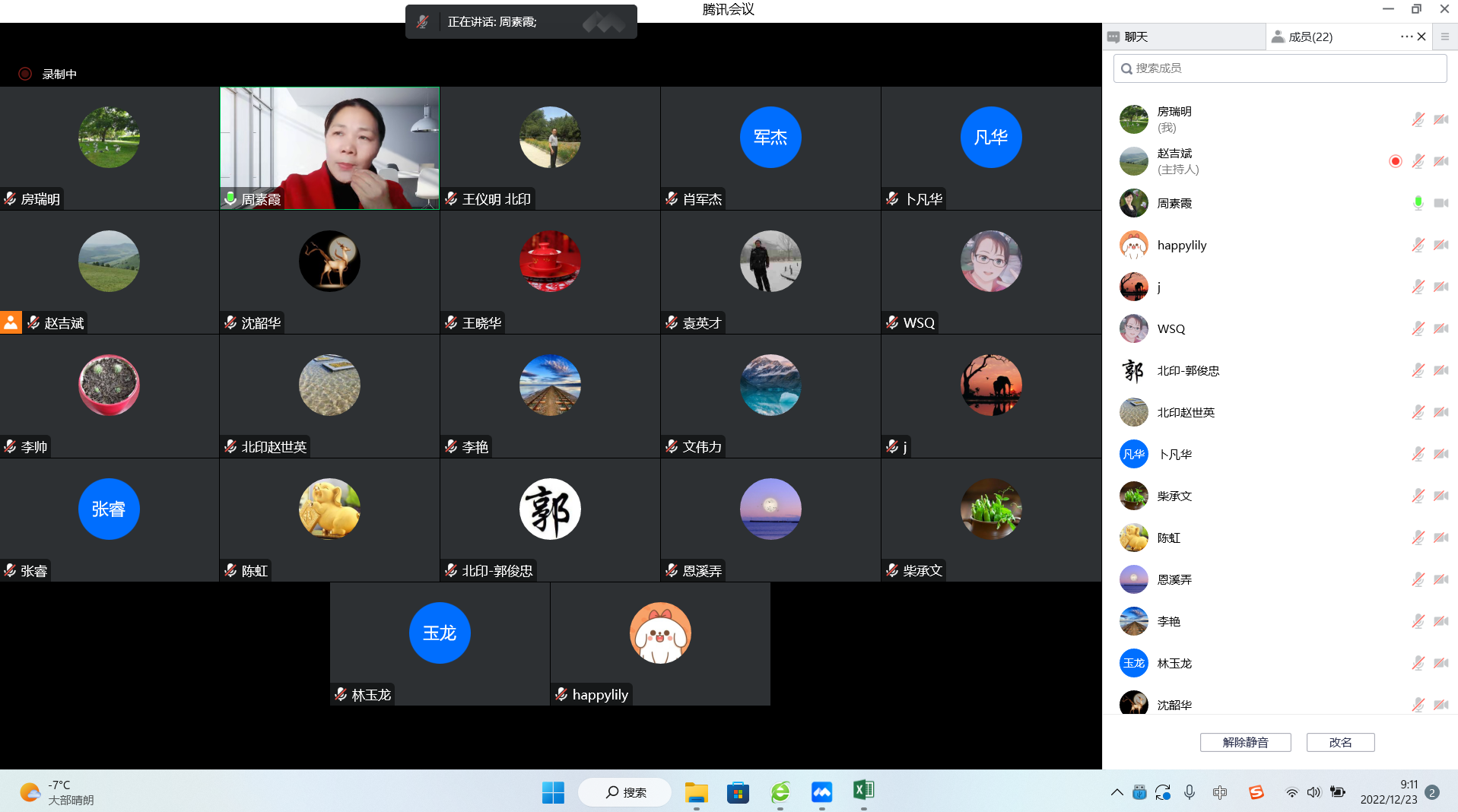Click green microphone icon for 周素霞 in list
Viewport: 1458px width, 812px height.
1418,203
